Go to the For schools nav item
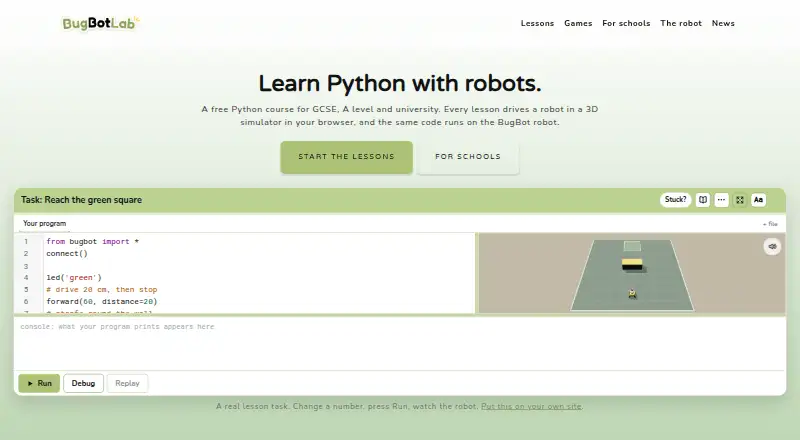800x440 pixels. (626, 23)
